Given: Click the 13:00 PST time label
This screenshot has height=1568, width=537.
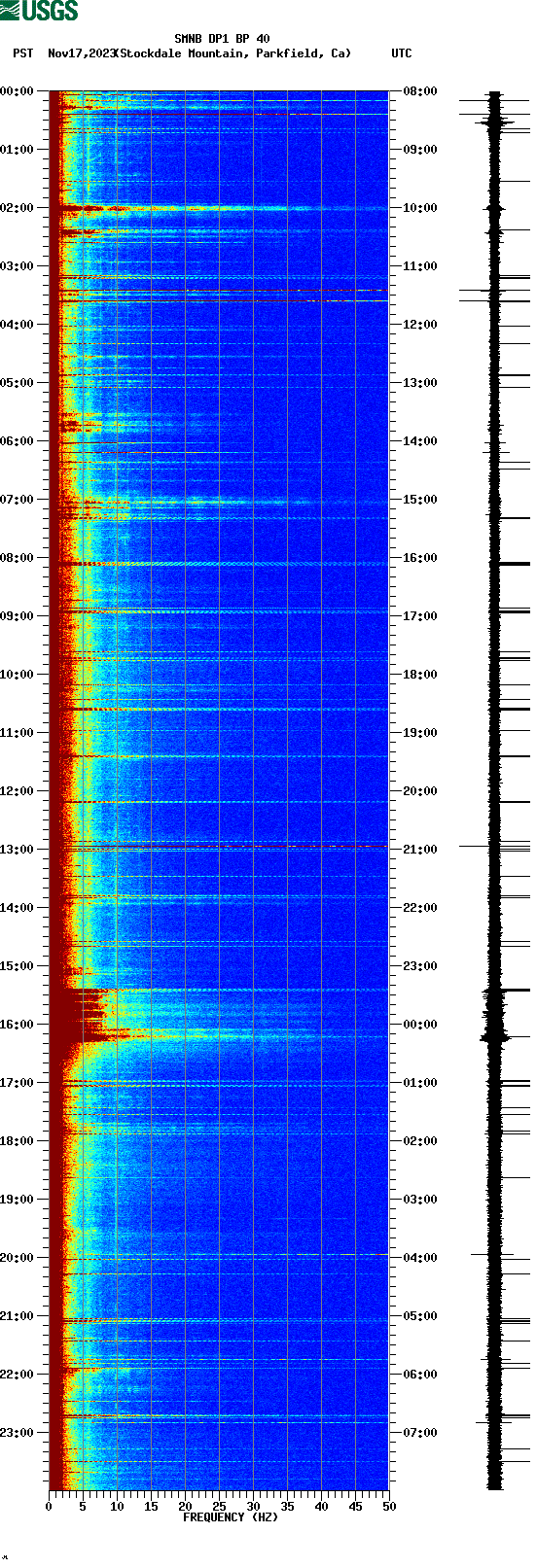Looking at the screenshot, I should tap(18, 850).
